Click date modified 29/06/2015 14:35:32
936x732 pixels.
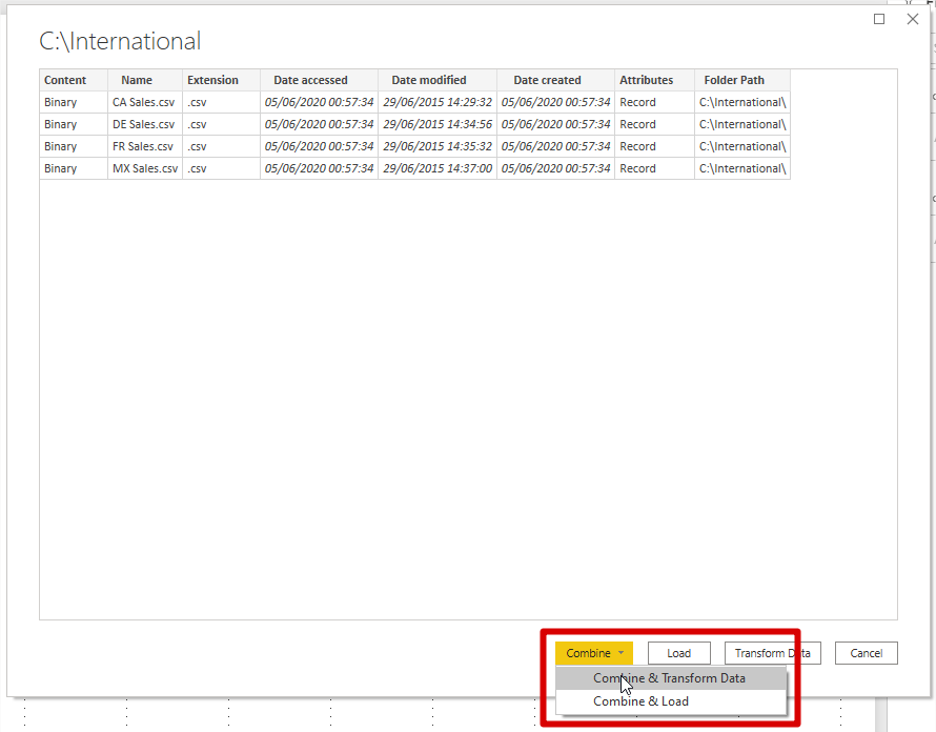tap(438, 146)
